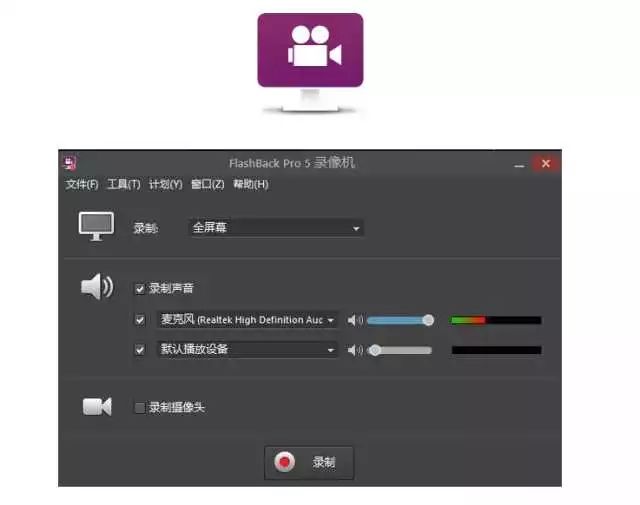
Task: Click the volume icon next to the microphone slider
Action: (355, 320)
